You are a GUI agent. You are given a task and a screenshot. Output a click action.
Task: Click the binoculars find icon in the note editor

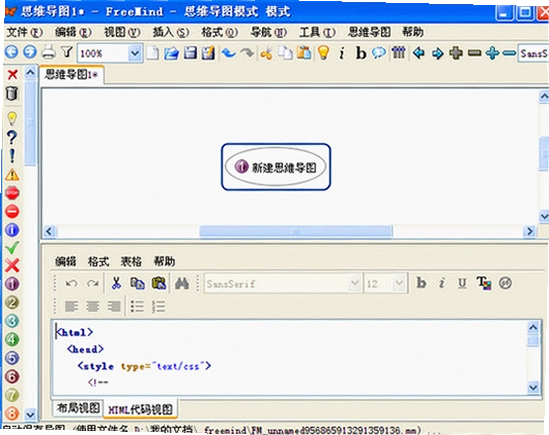pyautogui.click(x=182, y=283)
